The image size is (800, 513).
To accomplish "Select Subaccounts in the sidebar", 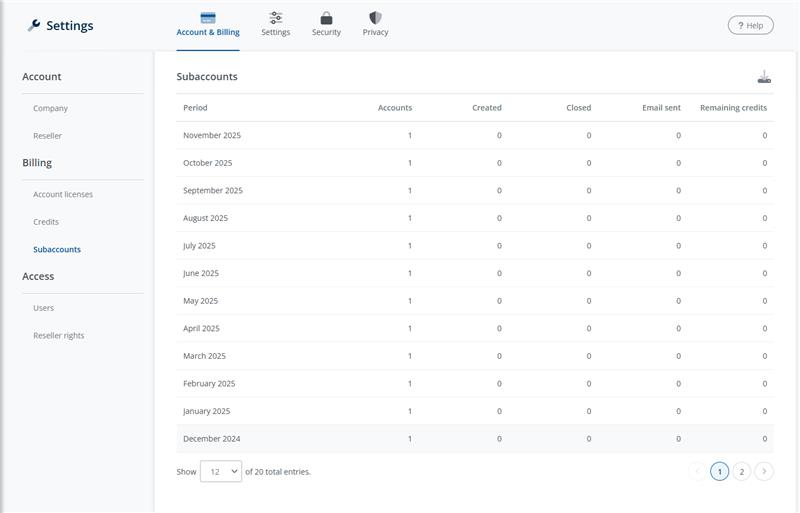I will coord(57,250).
